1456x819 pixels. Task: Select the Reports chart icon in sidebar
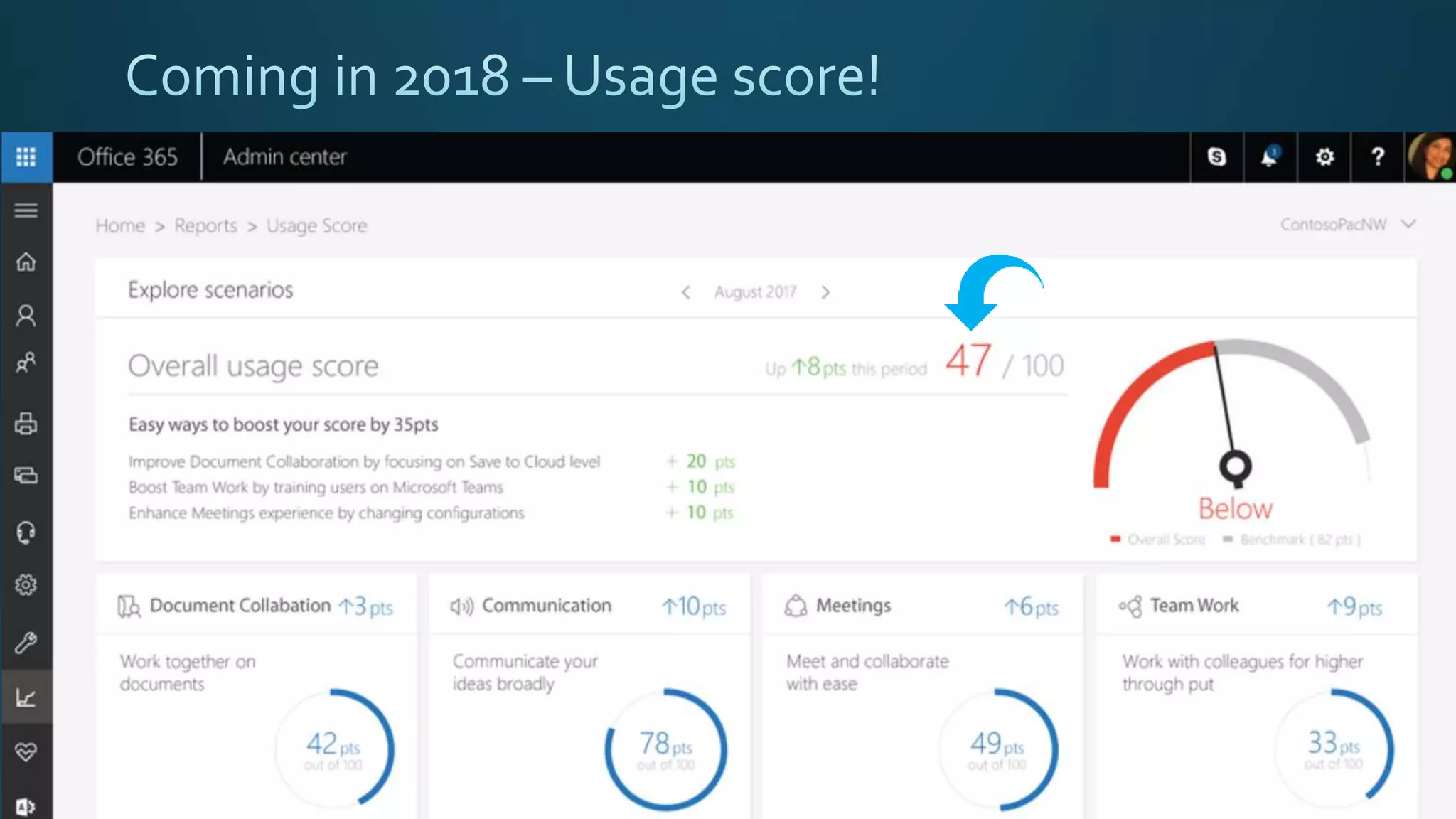click(26, 697)
